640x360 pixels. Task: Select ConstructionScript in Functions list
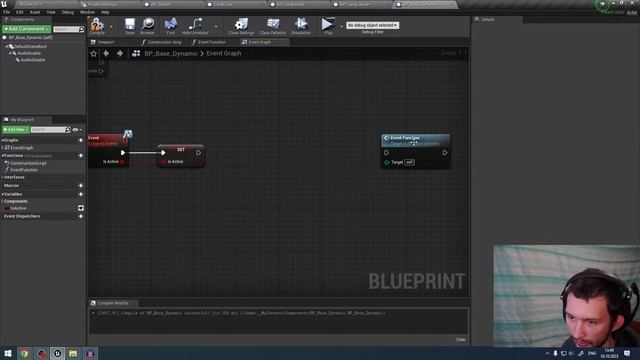pos(28,163)
